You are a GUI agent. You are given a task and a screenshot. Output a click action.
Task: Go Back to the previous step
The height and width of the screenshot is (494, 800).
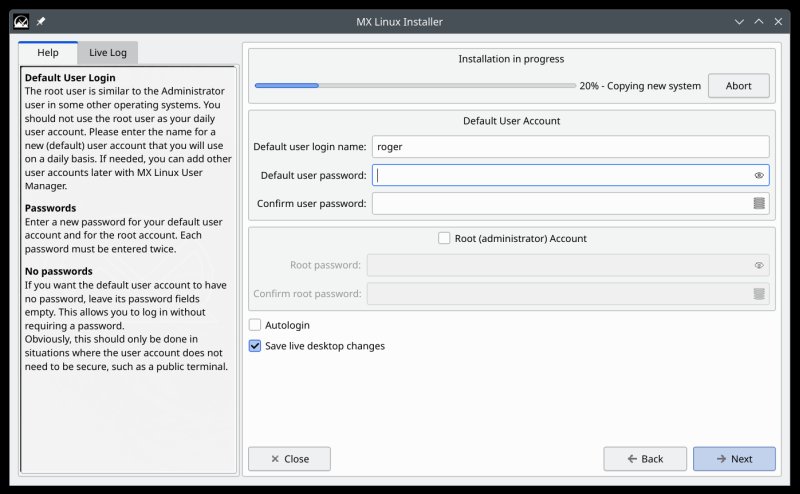(645, 459)
